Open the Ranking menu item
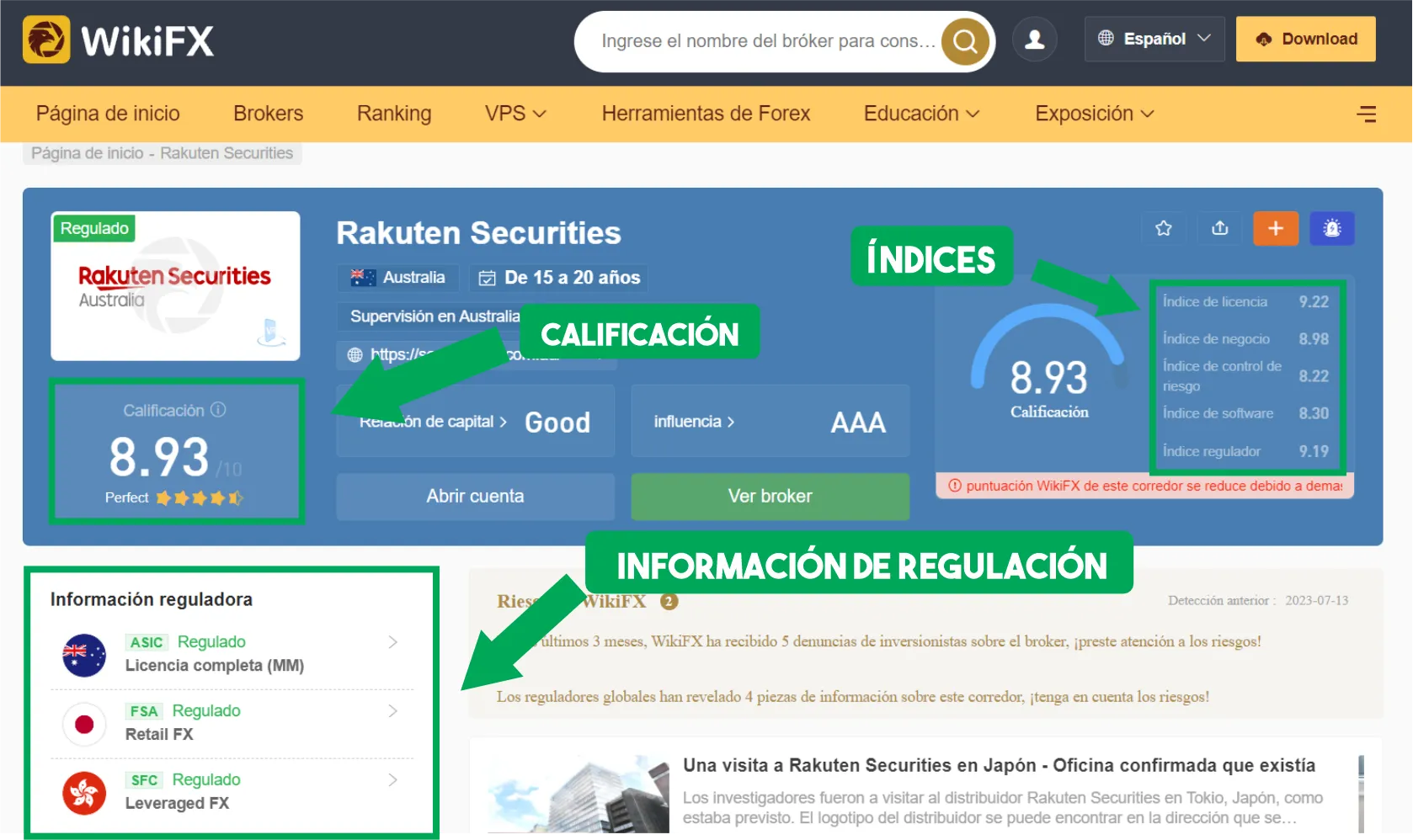This screenshot has width=1413, height=840. (394, 114)
